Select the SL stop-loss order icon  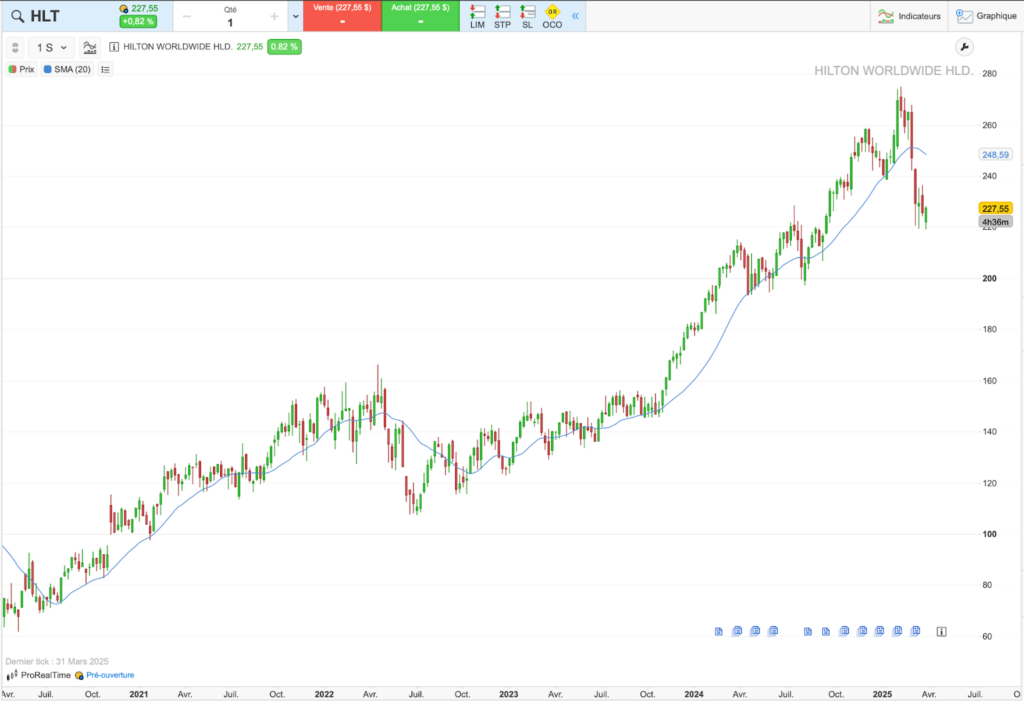(x=527, y=16)
